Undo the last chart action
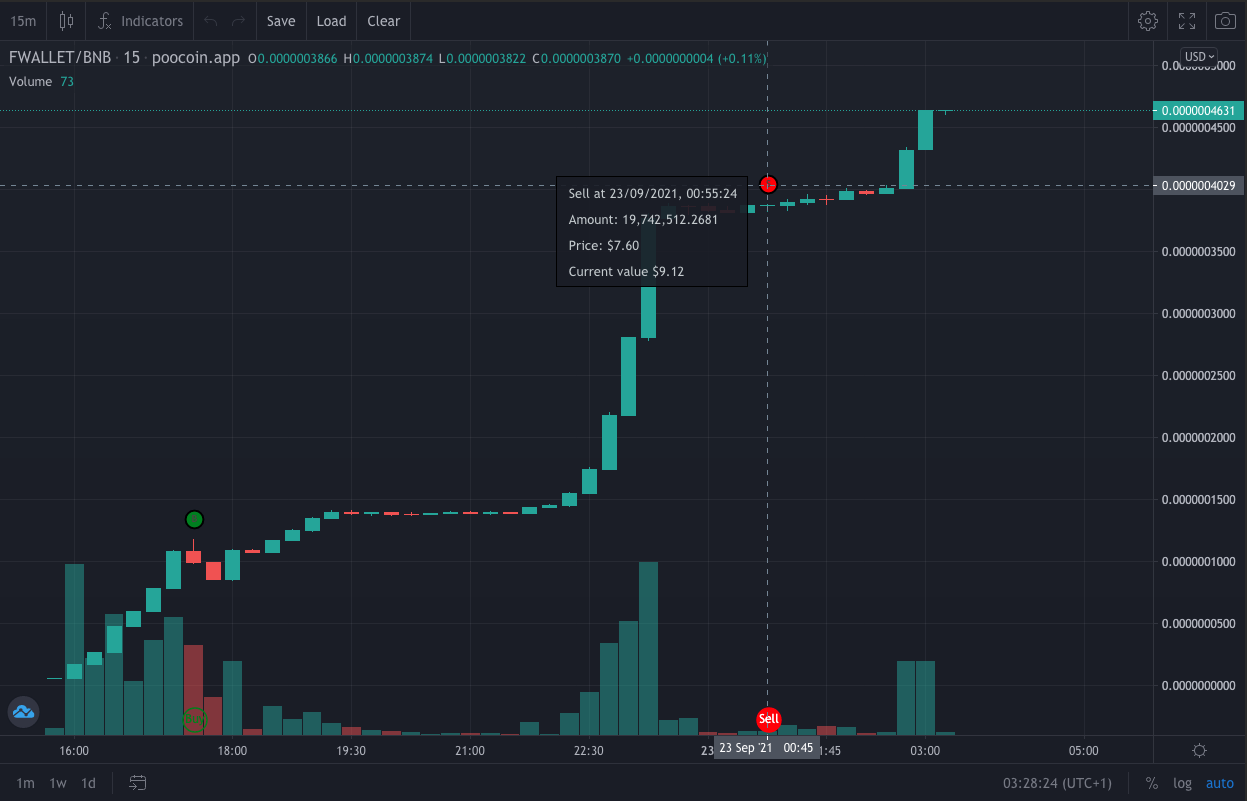Screen dimensions: 1247x801 point(210,20)
